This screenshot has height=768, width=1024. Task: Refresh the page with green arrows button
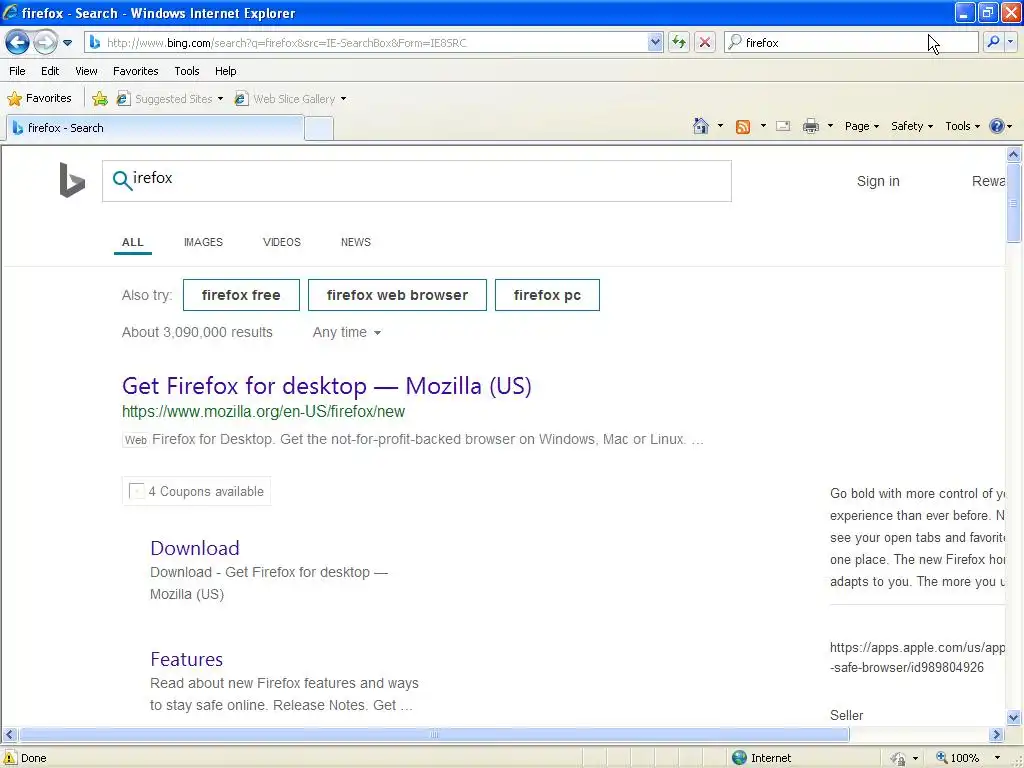(x=679, y=42)
